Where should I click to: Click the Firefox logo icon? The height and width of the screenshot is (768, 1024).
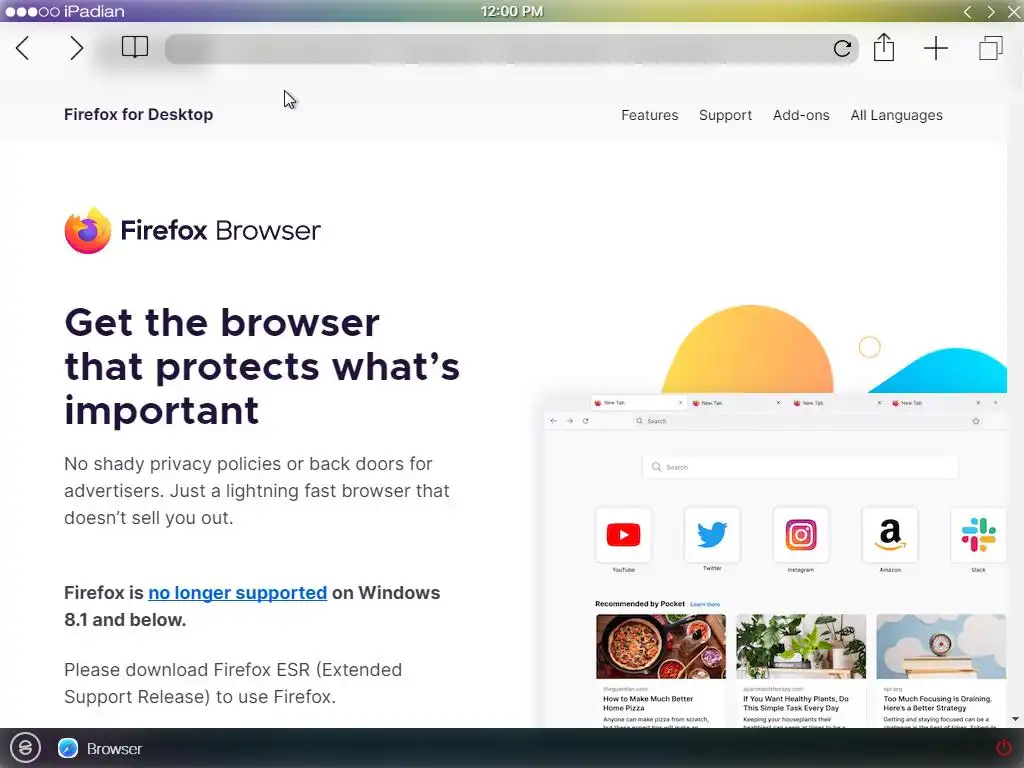click(88, 231)
